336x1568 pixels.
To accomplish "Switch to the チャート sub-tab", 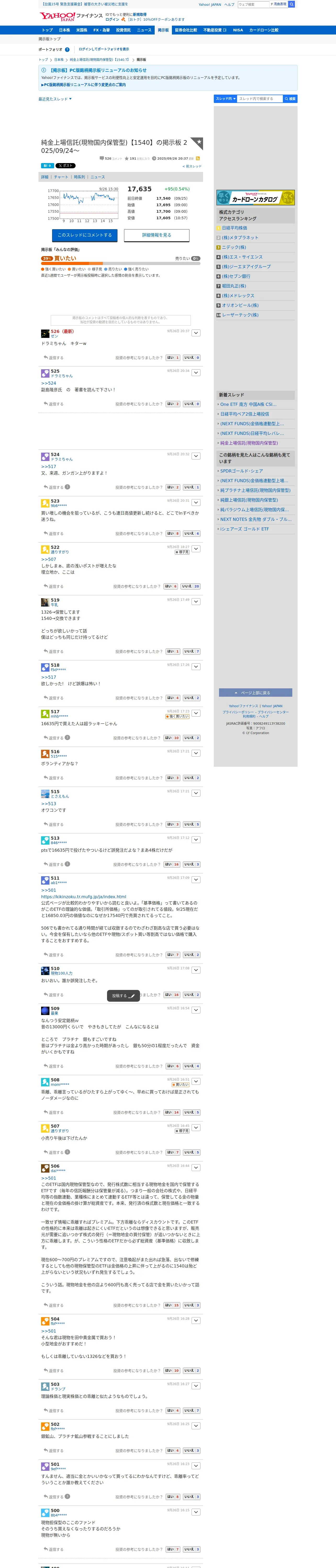I will 61,177.
